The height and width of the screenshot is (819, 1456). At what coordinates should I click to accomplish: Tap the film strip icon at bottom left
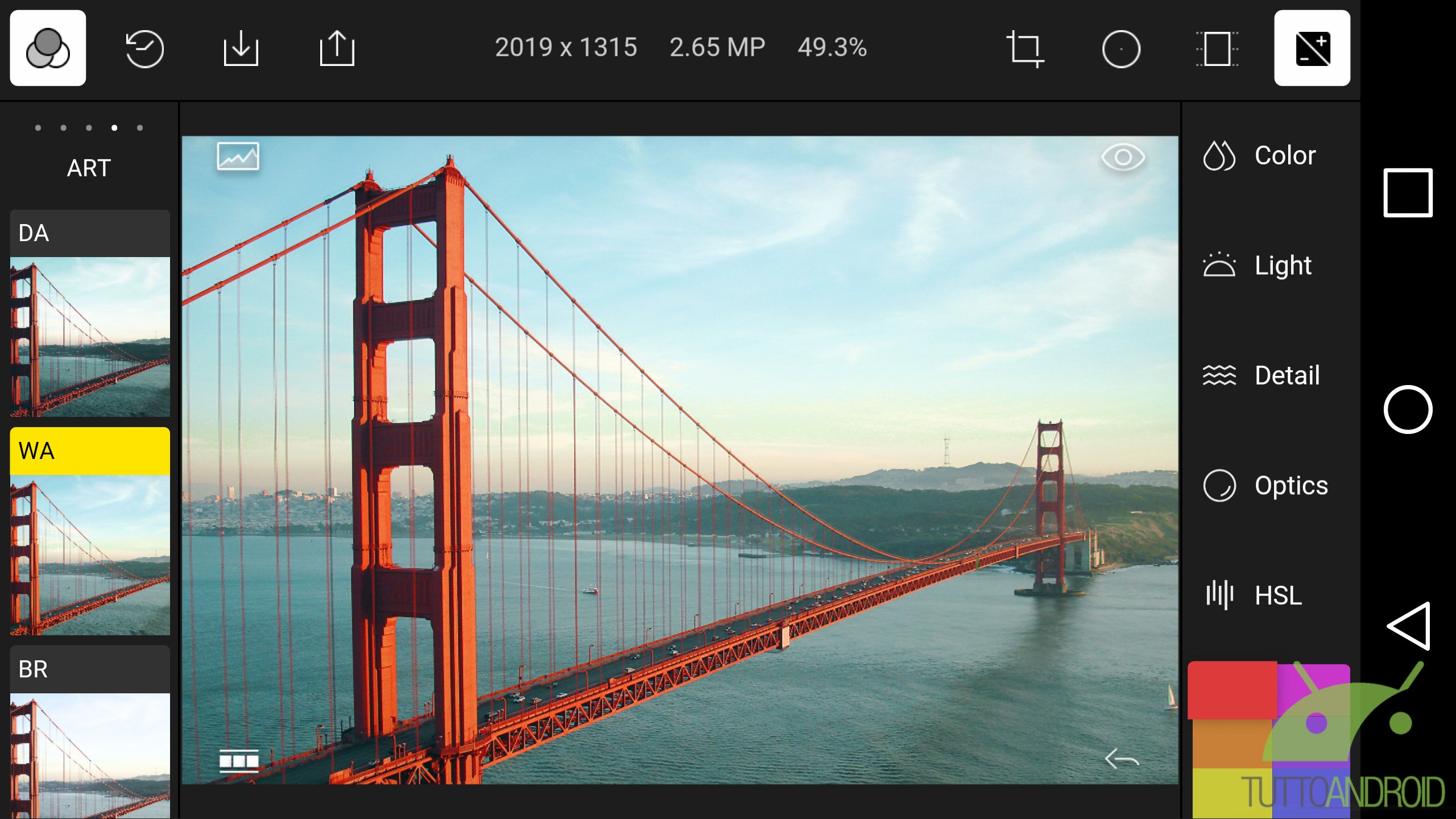tap(239, 761)
